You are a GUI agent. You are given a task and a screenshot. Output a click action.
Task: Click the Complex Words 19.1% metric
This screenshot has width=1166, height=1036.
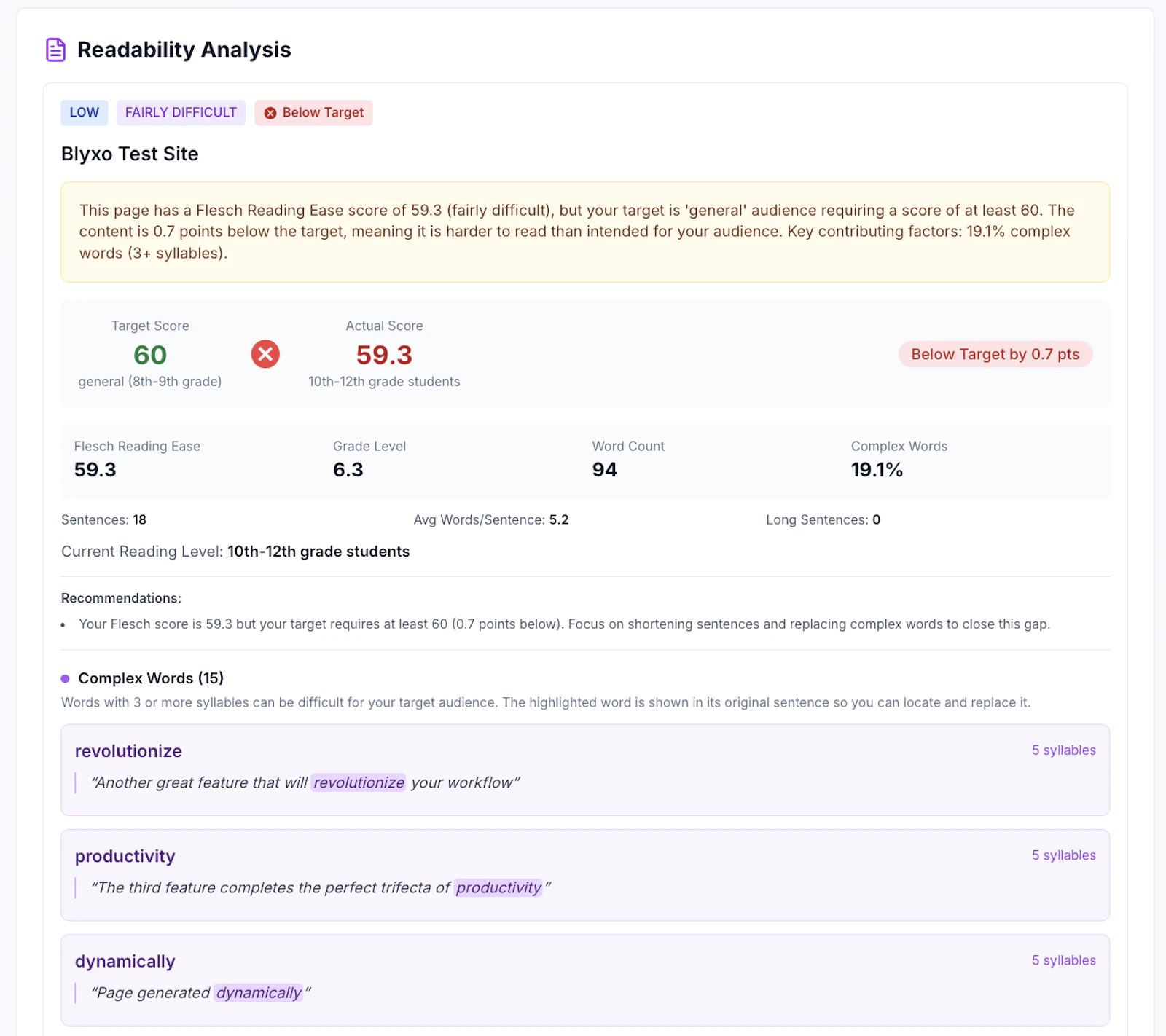tap(899, 460)
